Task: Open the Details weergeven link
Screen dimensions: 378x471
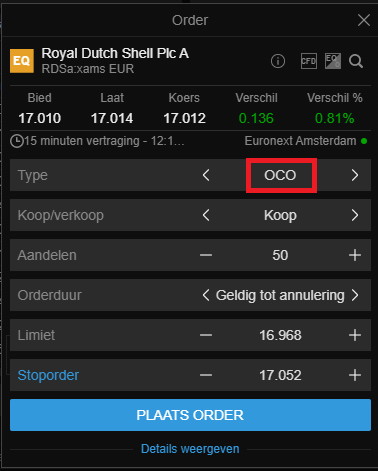Action: [x=190, y=449]
